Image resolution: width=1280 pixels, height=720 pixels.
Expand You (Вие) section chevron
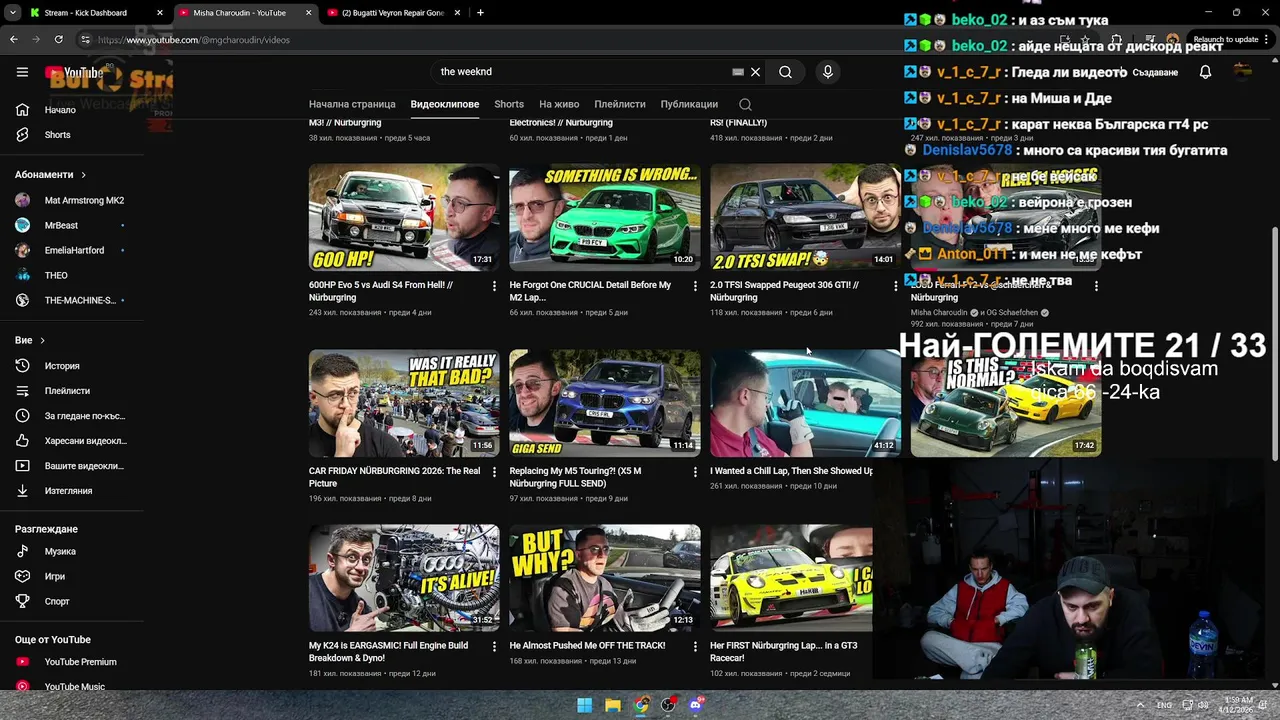pyautogui.click(x=42, y=341)
